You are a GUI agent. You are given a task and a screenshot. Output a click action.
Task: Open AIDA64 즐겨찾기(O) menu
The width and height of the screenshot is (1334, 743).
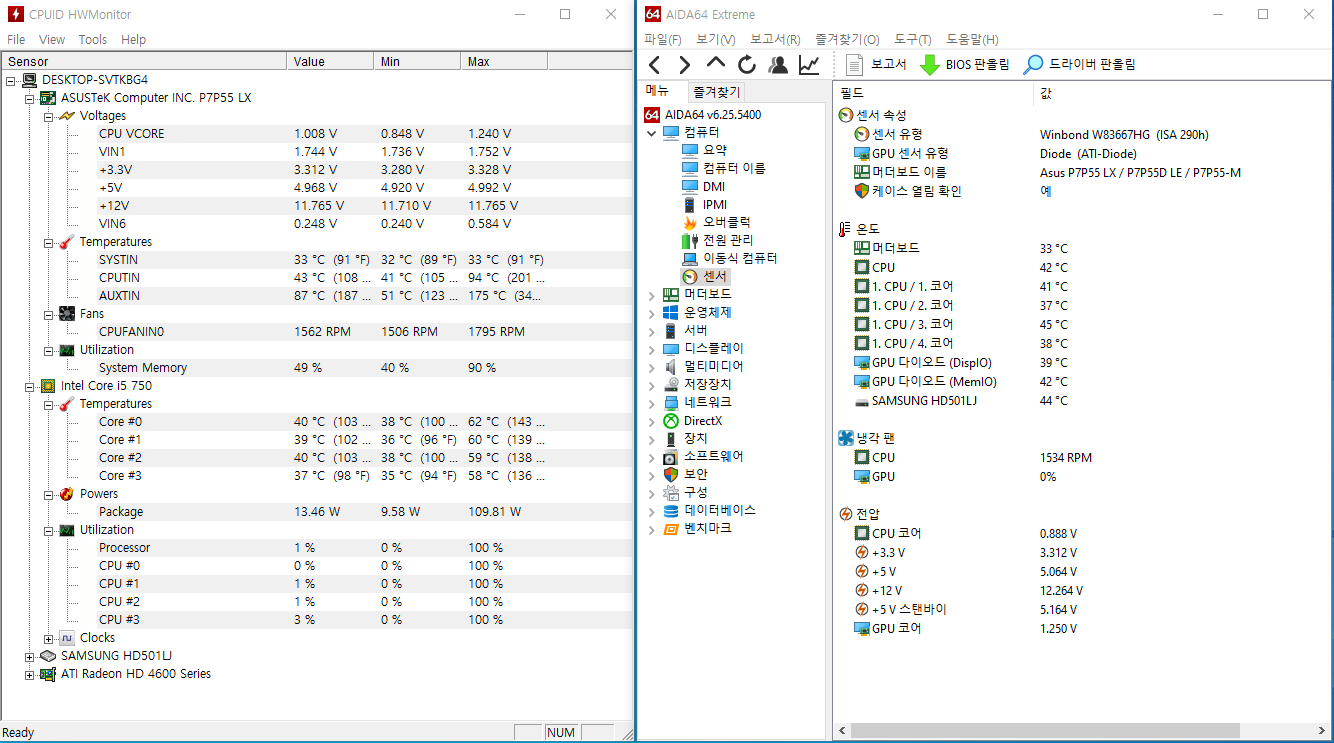[847, 40]
